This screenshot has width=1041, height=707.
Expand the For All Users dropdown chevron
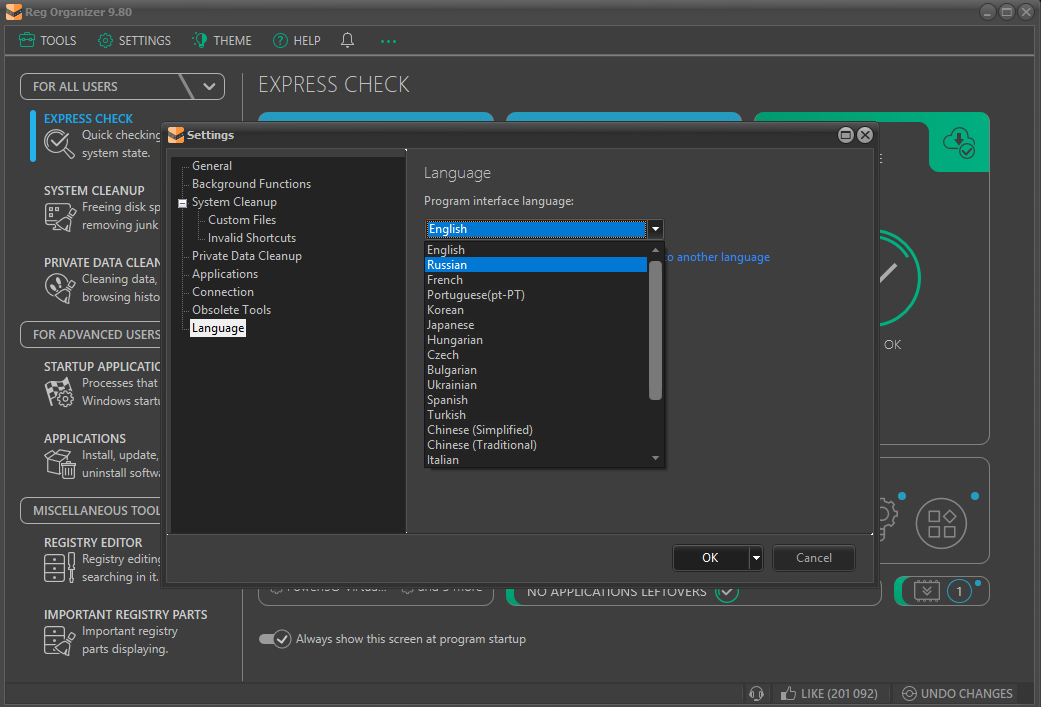point(209,86)
